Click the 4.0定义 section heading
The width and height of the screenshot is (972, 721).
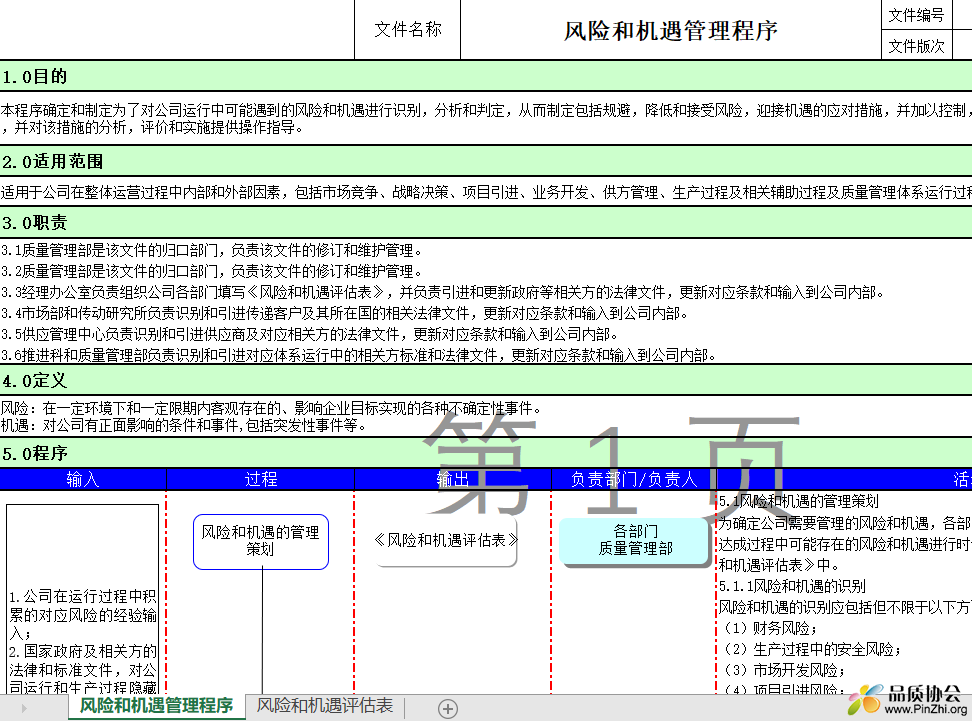[34, 380]
